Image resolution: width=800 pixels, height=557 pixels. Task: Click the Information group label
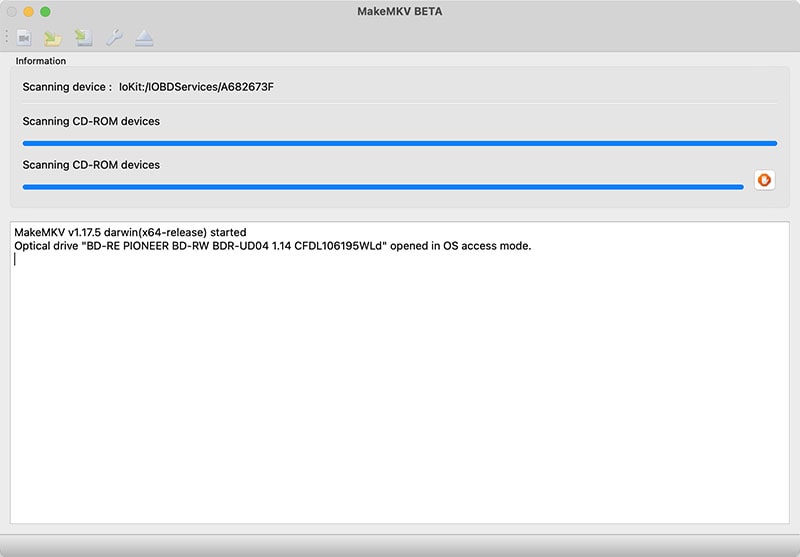click(41, 61)
